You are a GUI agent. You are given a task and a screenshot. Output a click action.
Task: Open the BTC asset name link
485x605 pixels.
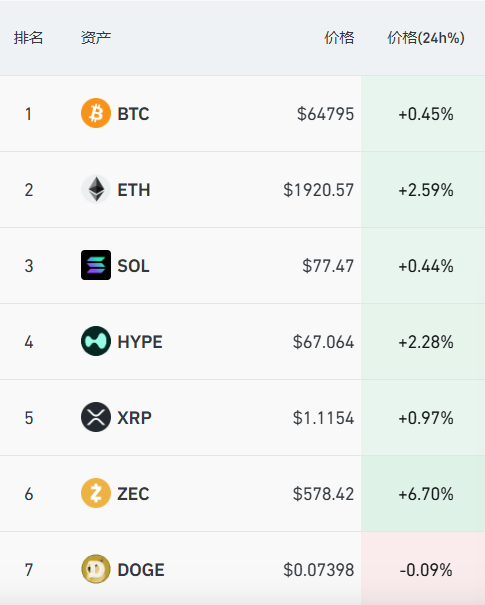[133, 114]
